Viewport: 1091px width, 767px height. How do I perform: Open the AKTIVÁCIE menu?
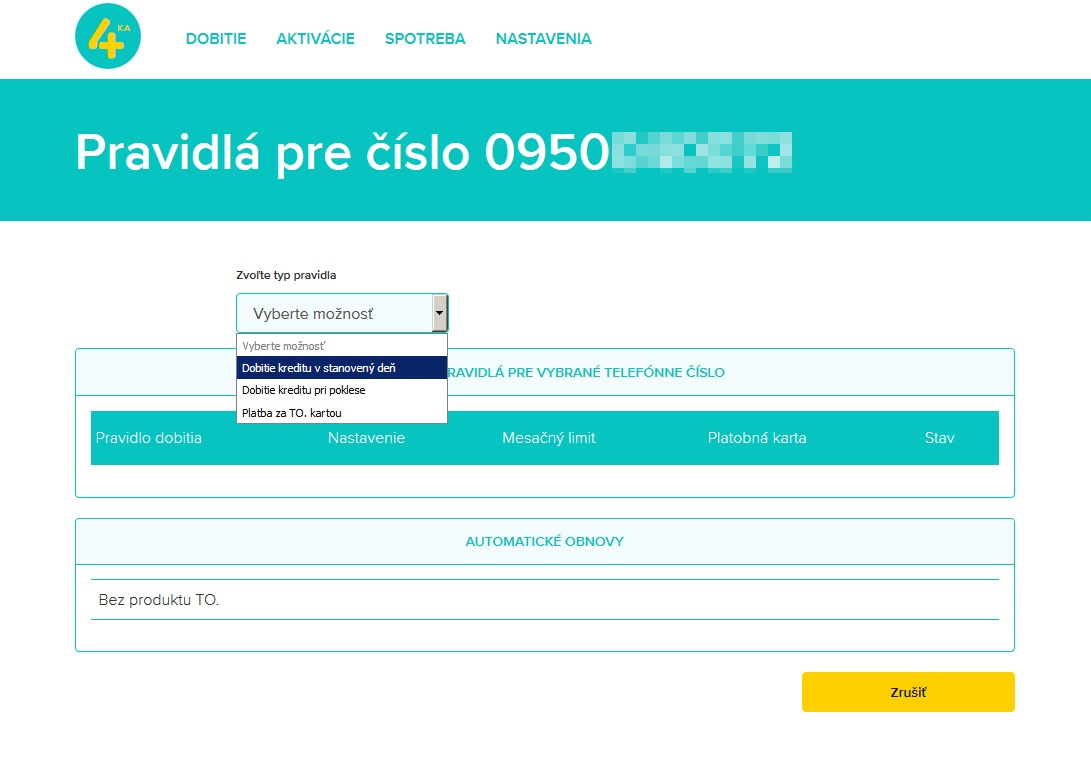[315, 39]
